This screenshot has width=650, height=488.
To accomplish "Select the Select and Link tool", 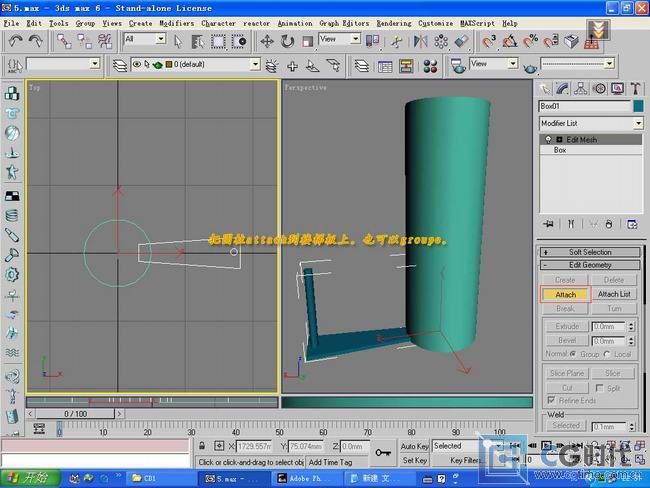I will 64,41.
